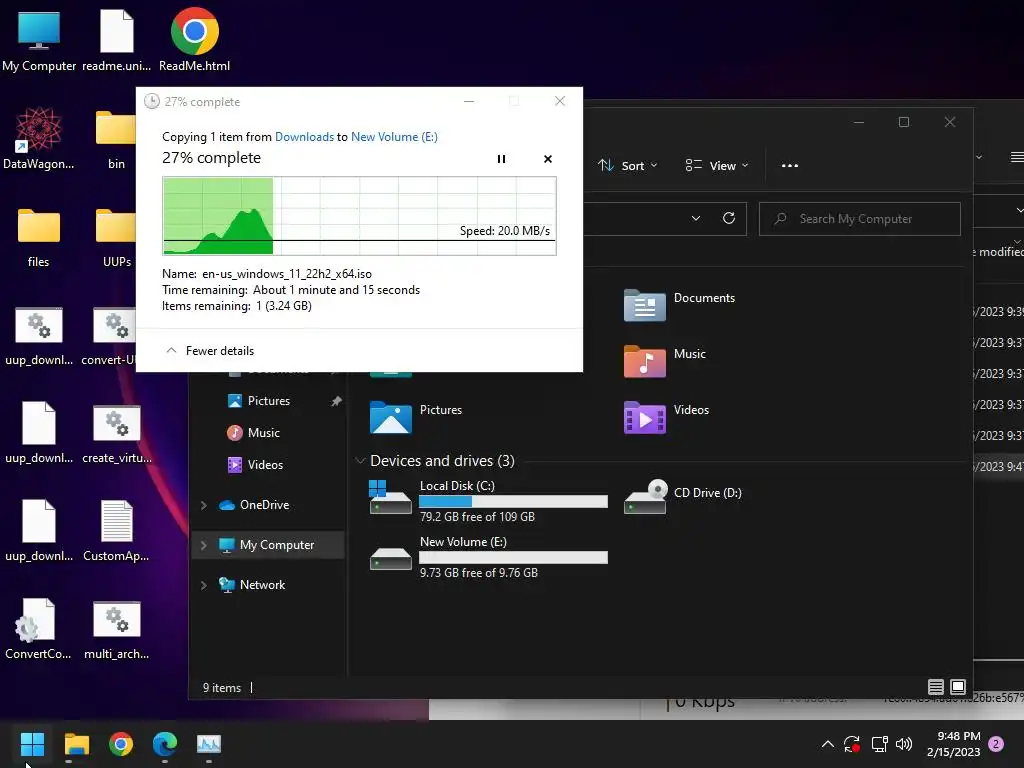1024x768 pixels.
Task: Pause the file copy operation
Action: (501, 159)
